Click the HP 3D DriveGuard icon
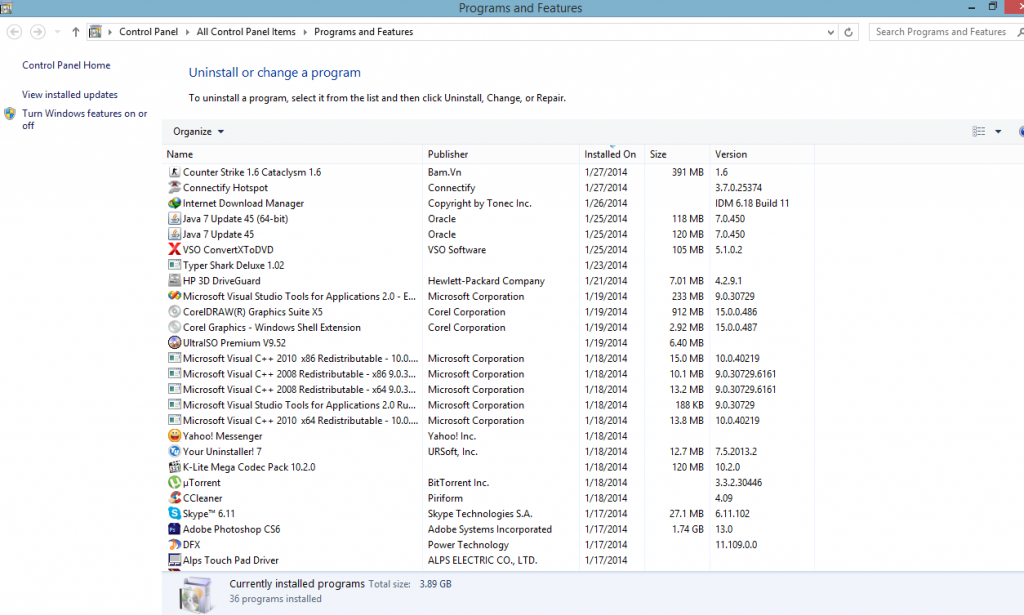The image size is (1024, 615). click(174, 281)
